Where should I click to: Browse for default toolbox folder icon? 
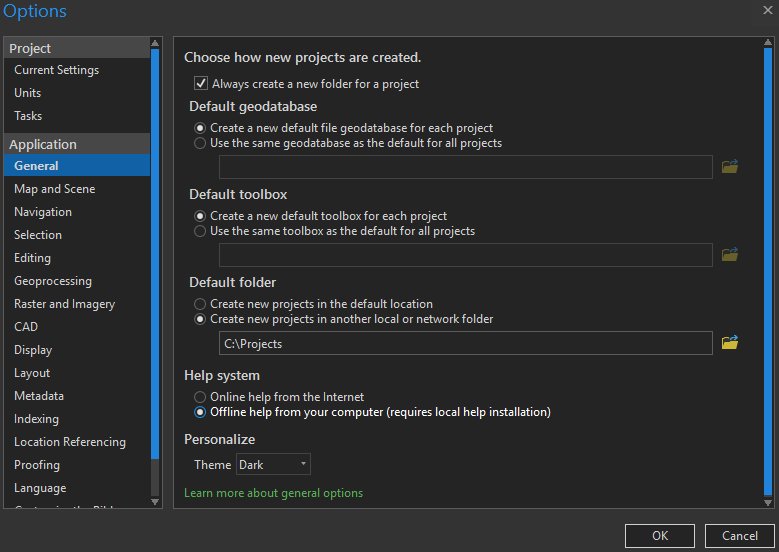tap(729, 254)
